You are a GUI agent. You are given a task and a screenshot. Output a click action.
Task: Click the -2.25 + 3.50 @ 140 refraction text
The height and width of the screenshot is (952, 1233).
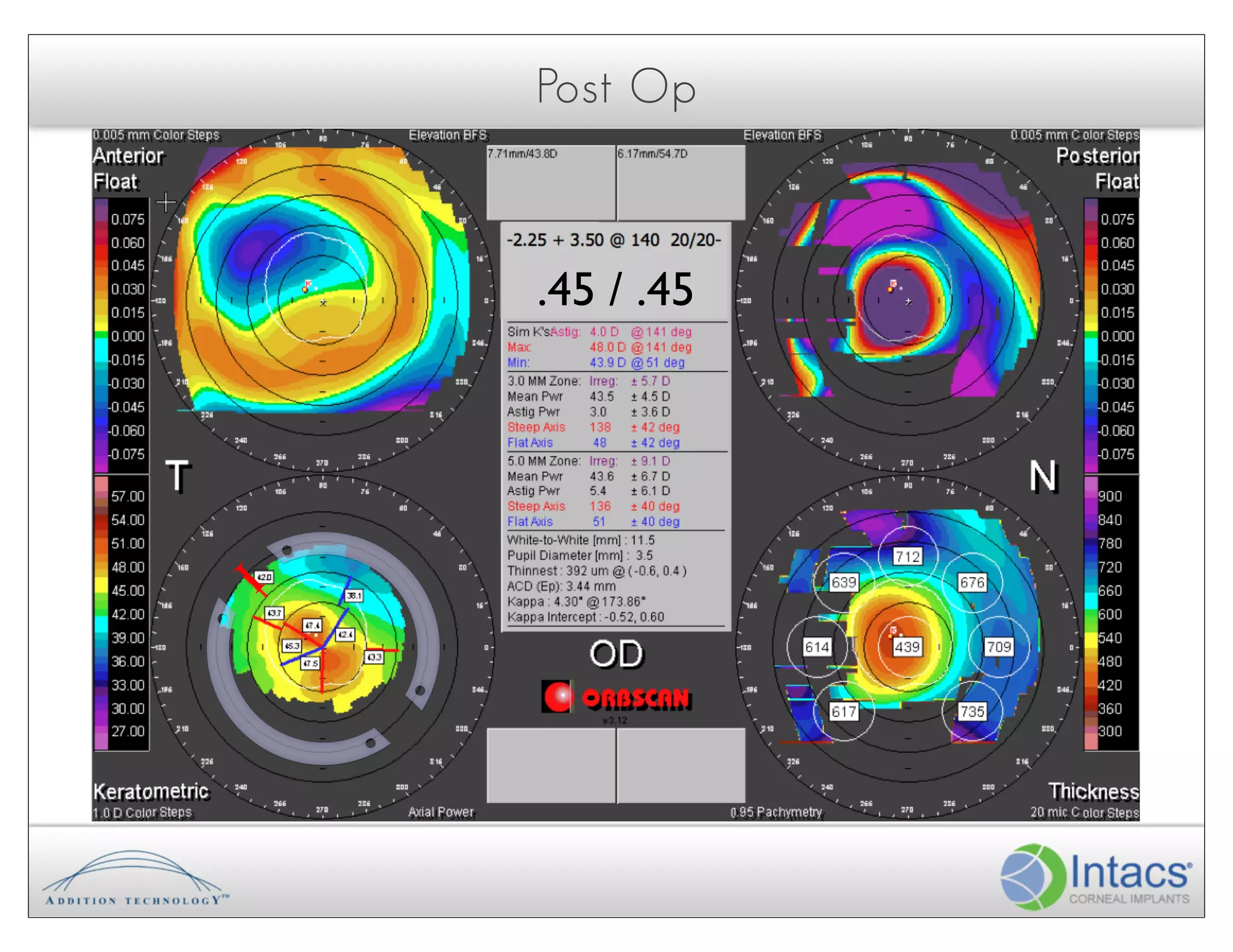point(583,240)
